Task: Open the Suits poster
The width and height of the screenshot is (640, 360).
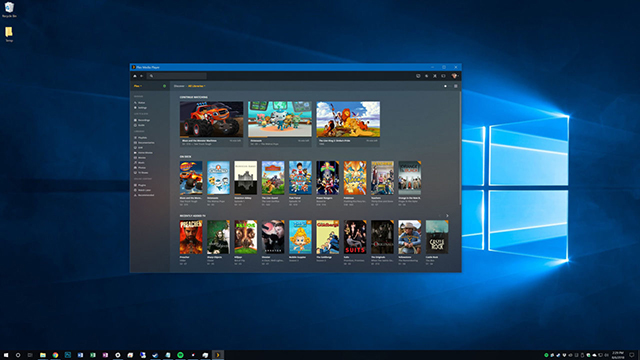Action: 355,237
